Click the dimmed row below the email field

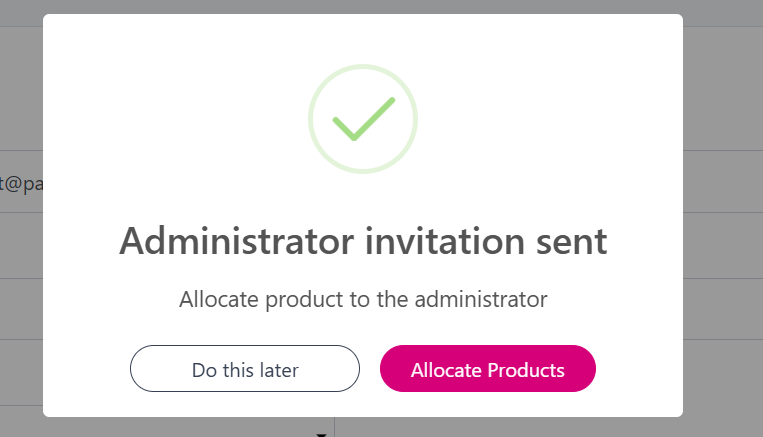(20, 247)
